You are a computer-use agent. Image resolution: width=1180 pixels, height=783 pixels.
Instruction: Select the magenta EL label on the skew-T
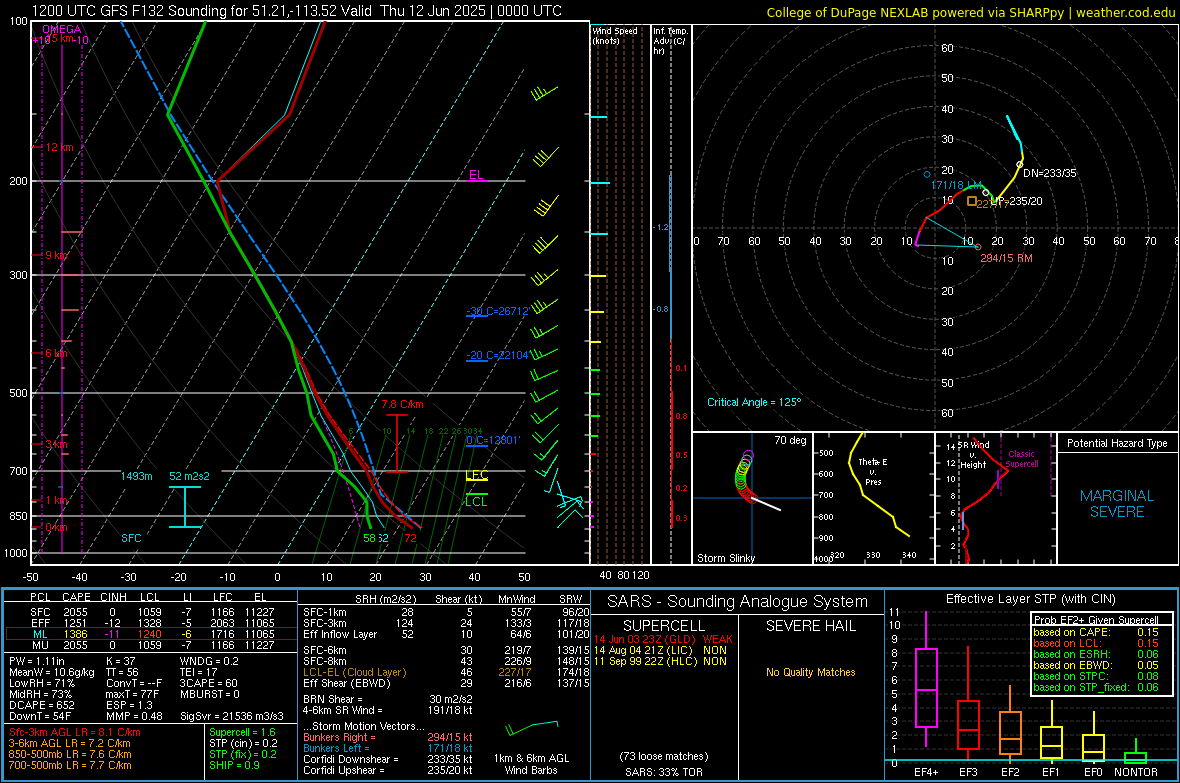coord(476,175)
